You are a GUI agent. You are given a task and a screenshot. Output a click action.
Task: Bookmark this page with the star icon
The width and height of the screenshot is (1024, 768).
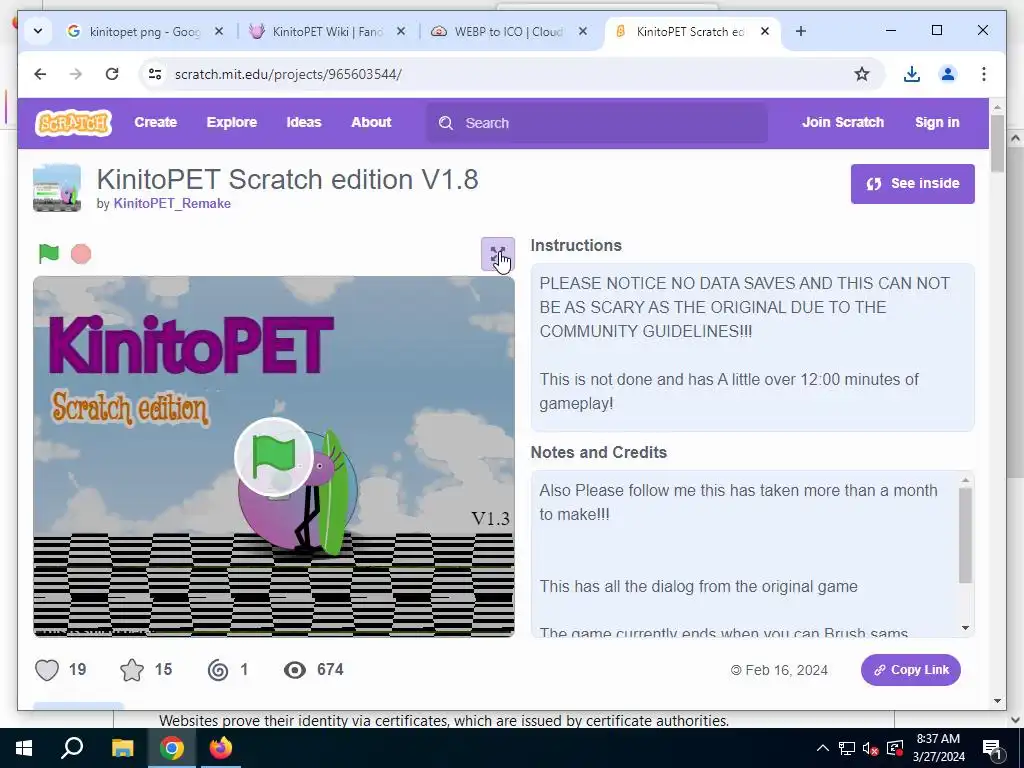[862, 74]
